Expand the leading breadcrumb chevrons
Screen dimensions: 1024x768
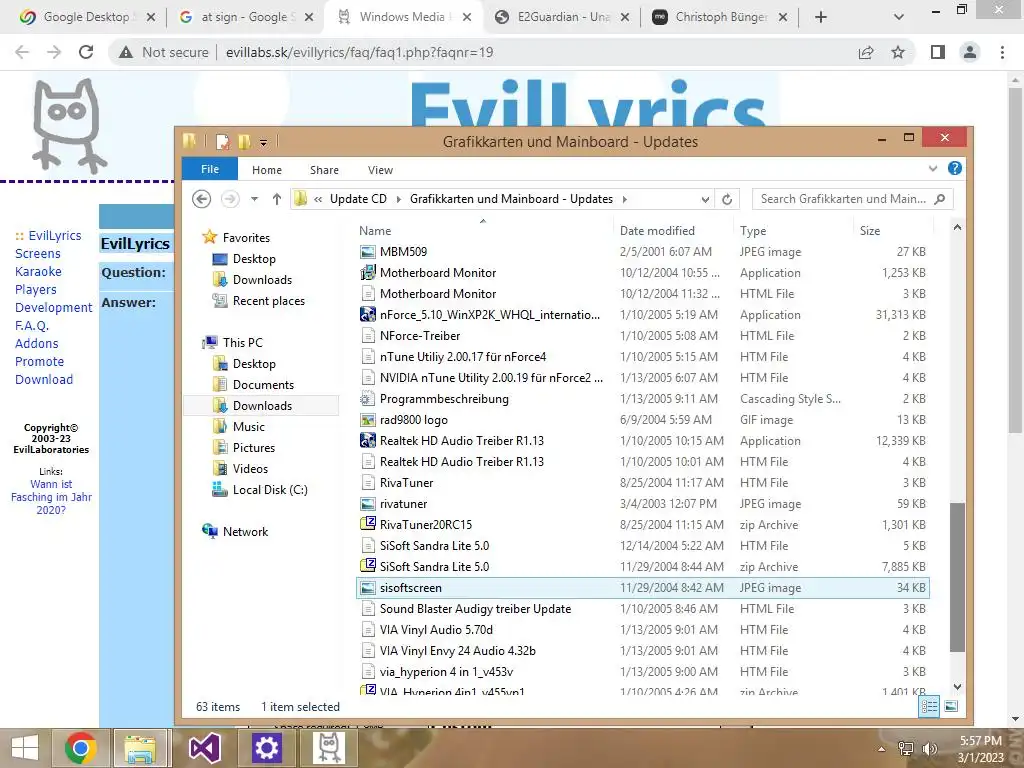318,199
